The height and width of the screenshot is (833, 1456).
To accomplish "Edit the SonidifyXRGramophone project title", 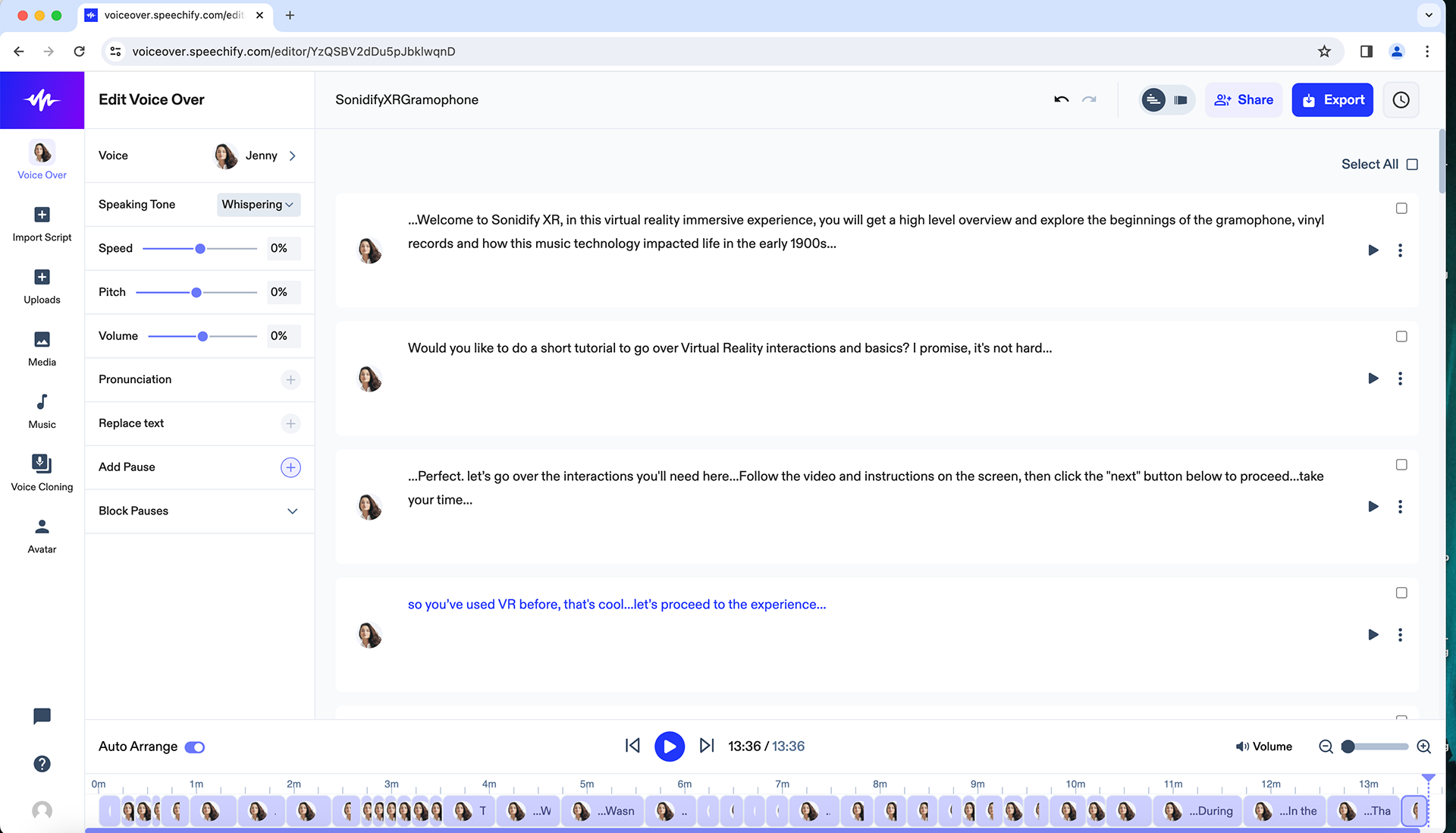I will (406, 100).
